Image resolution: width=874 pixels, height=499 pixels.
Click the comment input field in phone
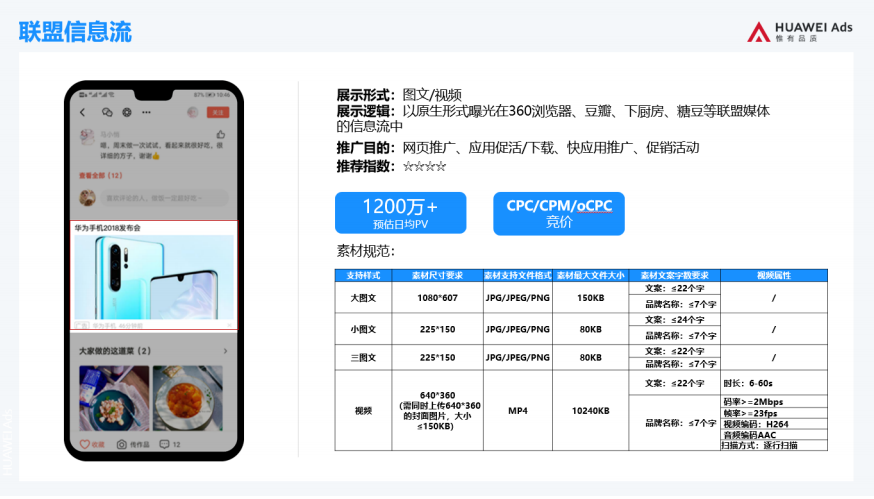pyautogui.click(x=164, y=198)
